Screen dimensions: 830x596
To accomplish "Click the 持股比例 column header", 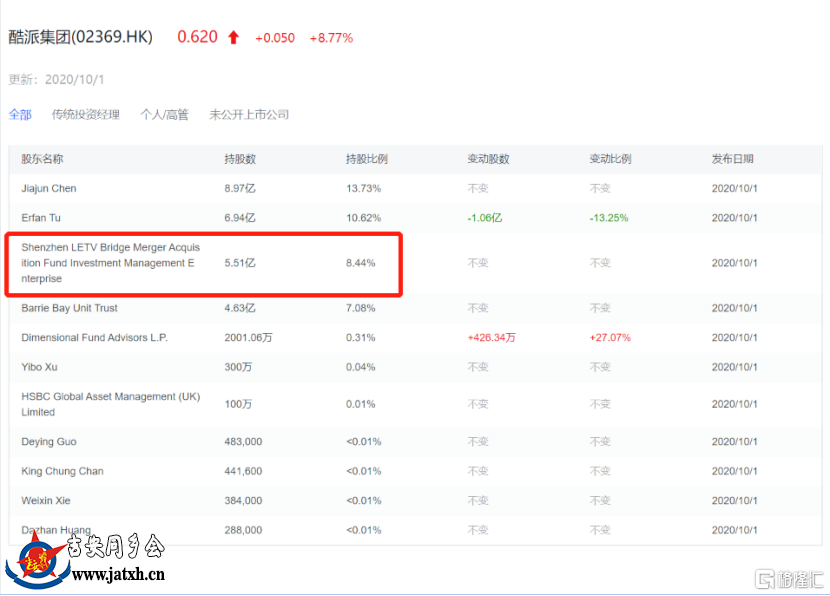I will 366,159.
